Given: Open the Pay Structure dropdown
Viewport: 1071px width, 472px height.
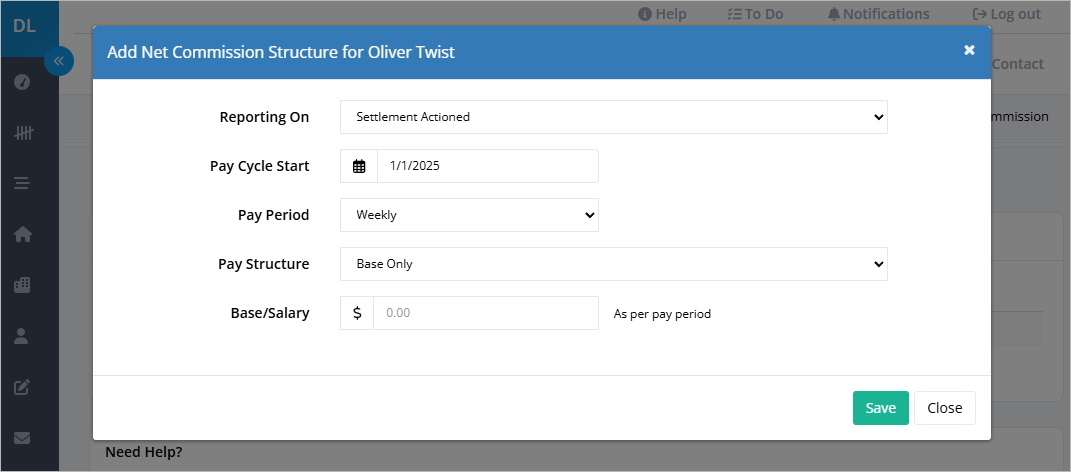Looking at the screenshot, I should (x=613, y=264).
